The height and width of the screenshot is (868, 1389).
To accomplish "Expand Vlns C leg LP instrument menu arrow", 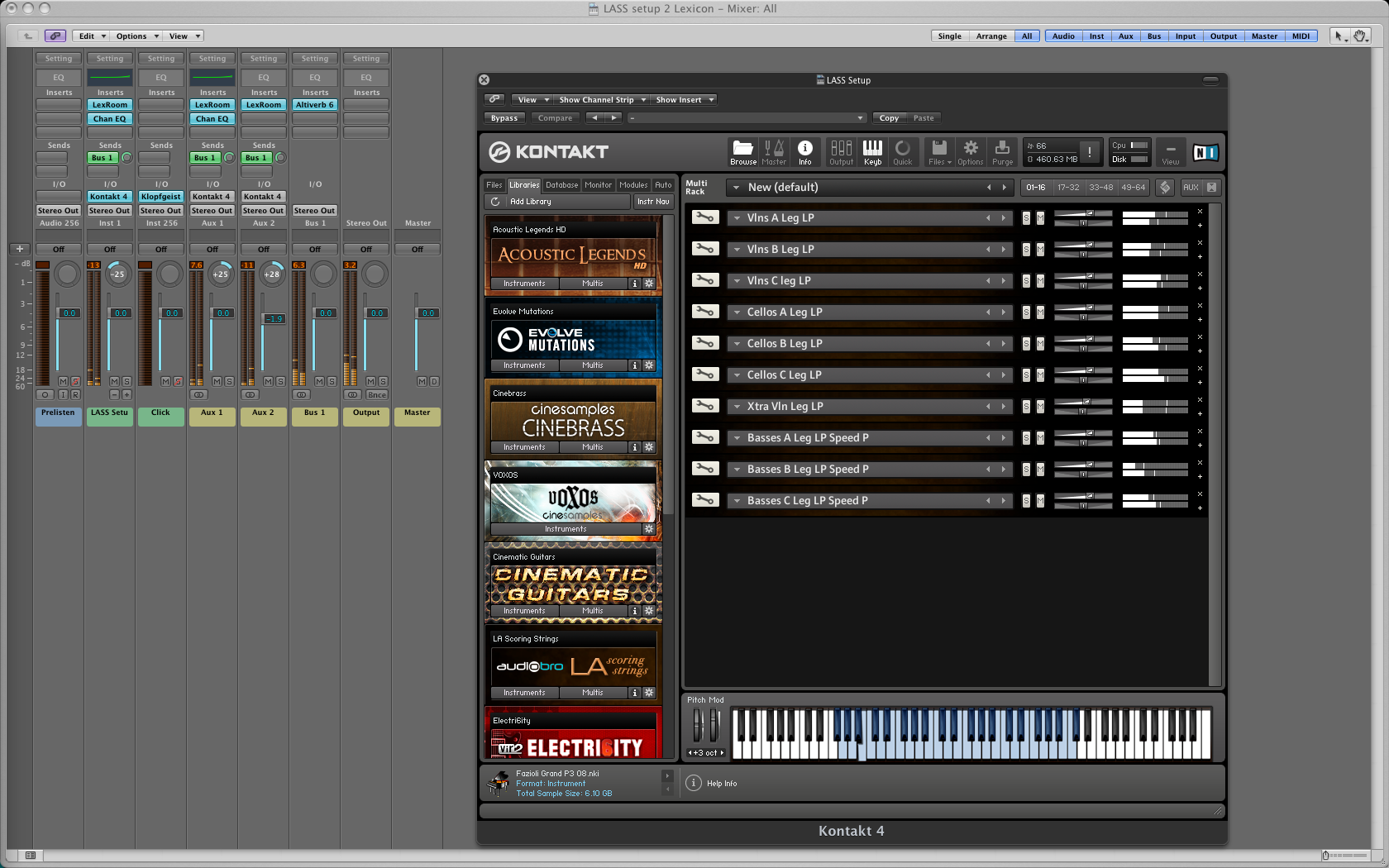I will tap(737, 281).
